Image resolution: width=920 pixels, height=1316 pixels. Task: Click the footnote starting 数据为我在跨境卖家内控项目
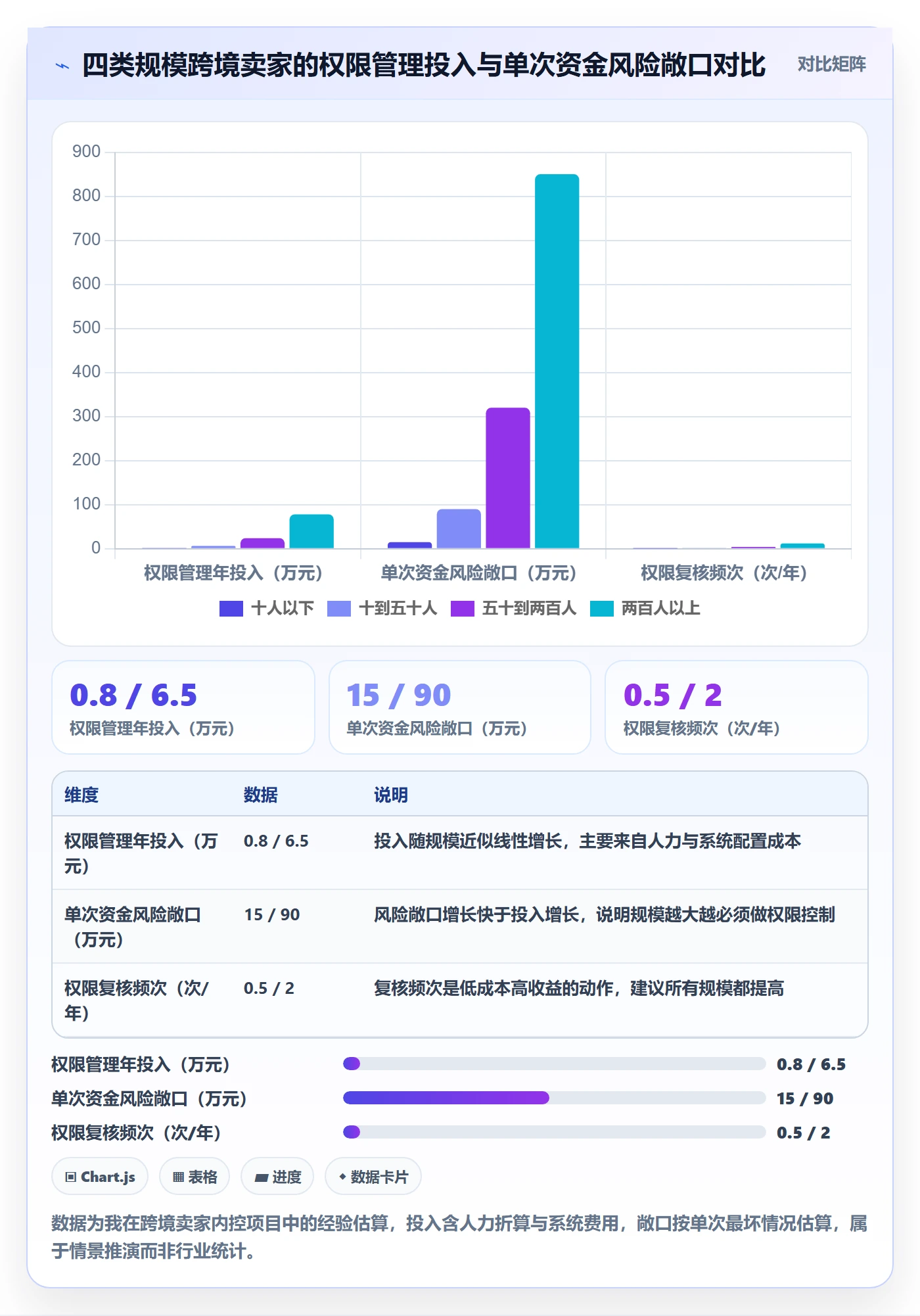459,1237
